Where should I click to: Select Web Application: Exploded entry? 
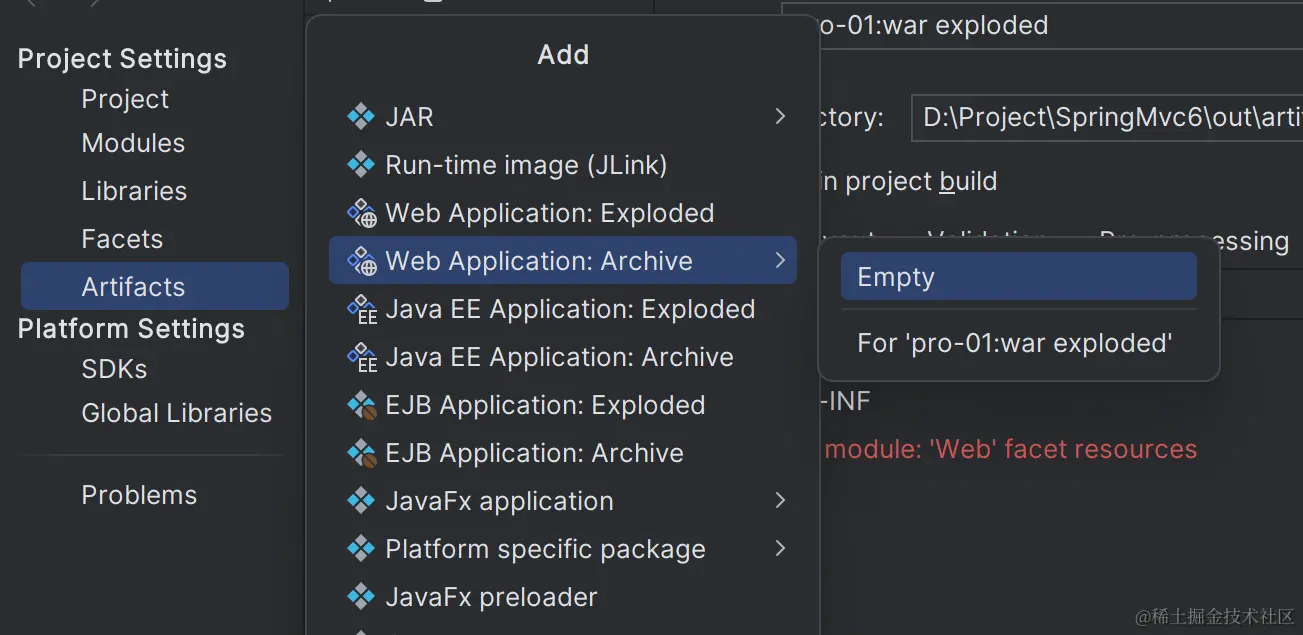563,213
